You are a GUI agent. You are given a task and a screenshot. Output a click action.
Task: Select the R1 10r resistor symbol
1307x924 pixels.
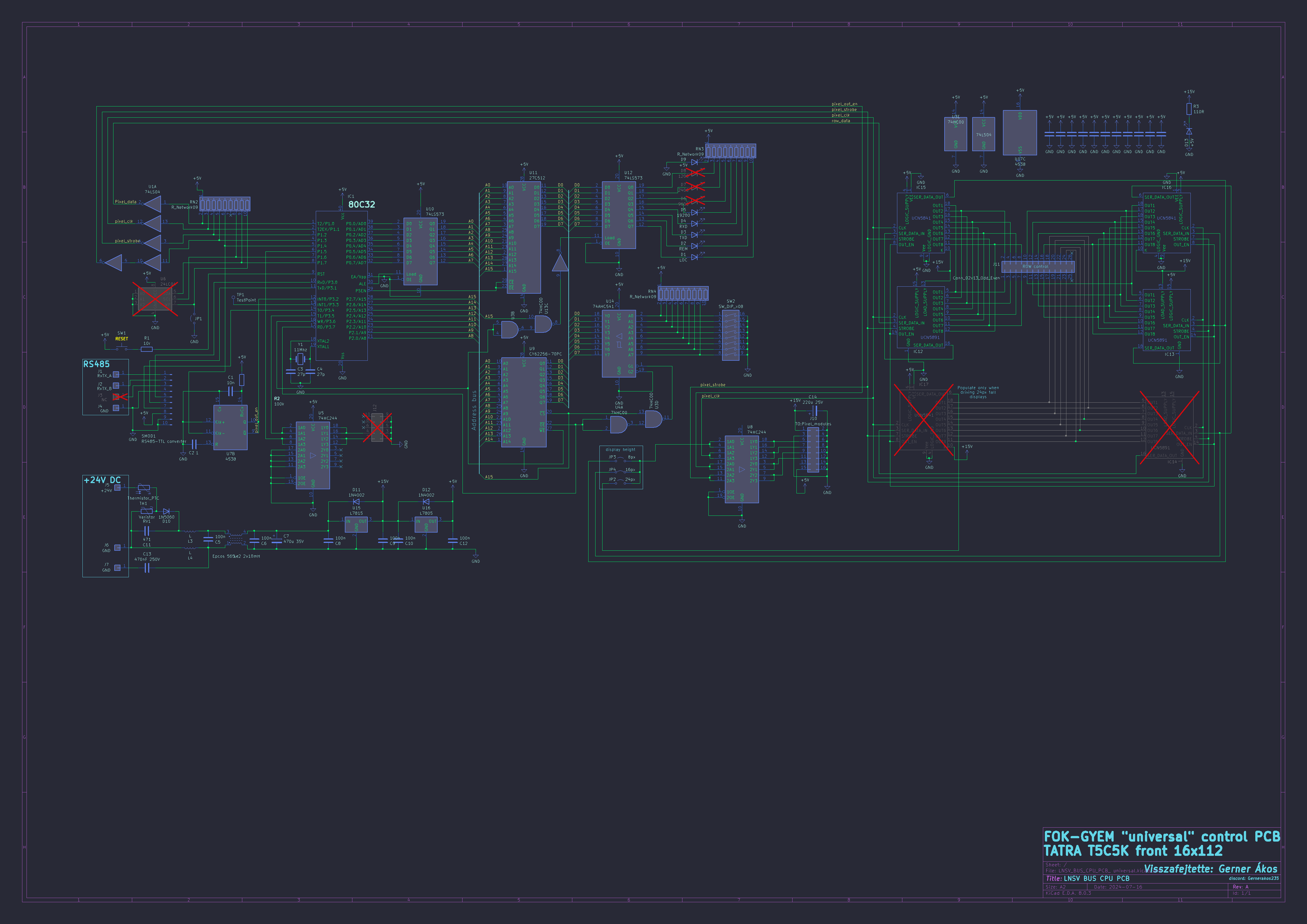(147, 349)
